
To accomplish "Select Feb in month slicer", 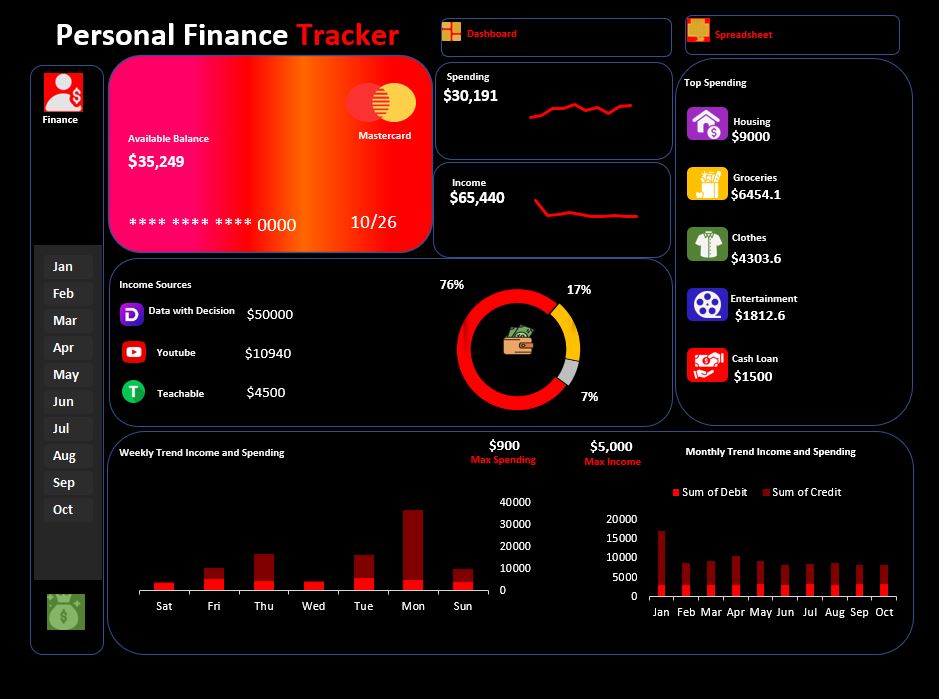I will (x=68, y=293).
